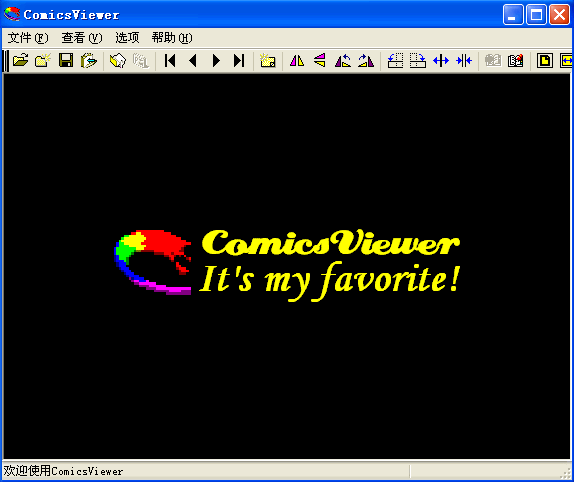Click the dotted page with left arrow icon
The image size is (574, 482).
[x=395, y=60]
